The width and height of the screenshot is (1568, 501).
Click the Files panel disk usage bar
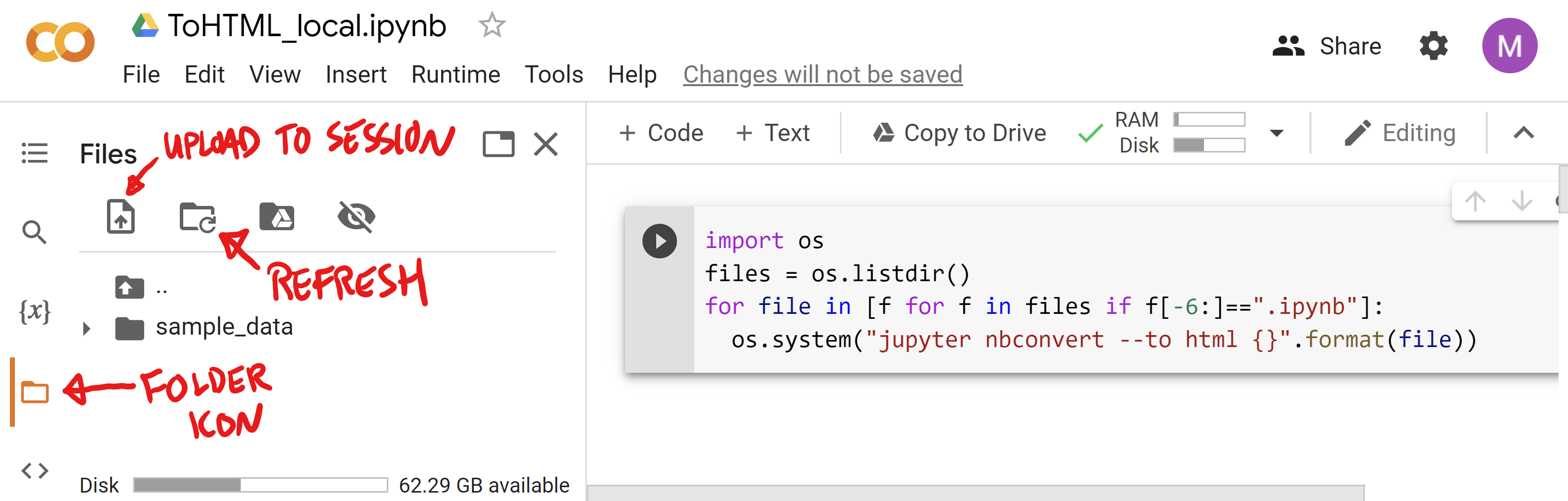pos(261,485)
